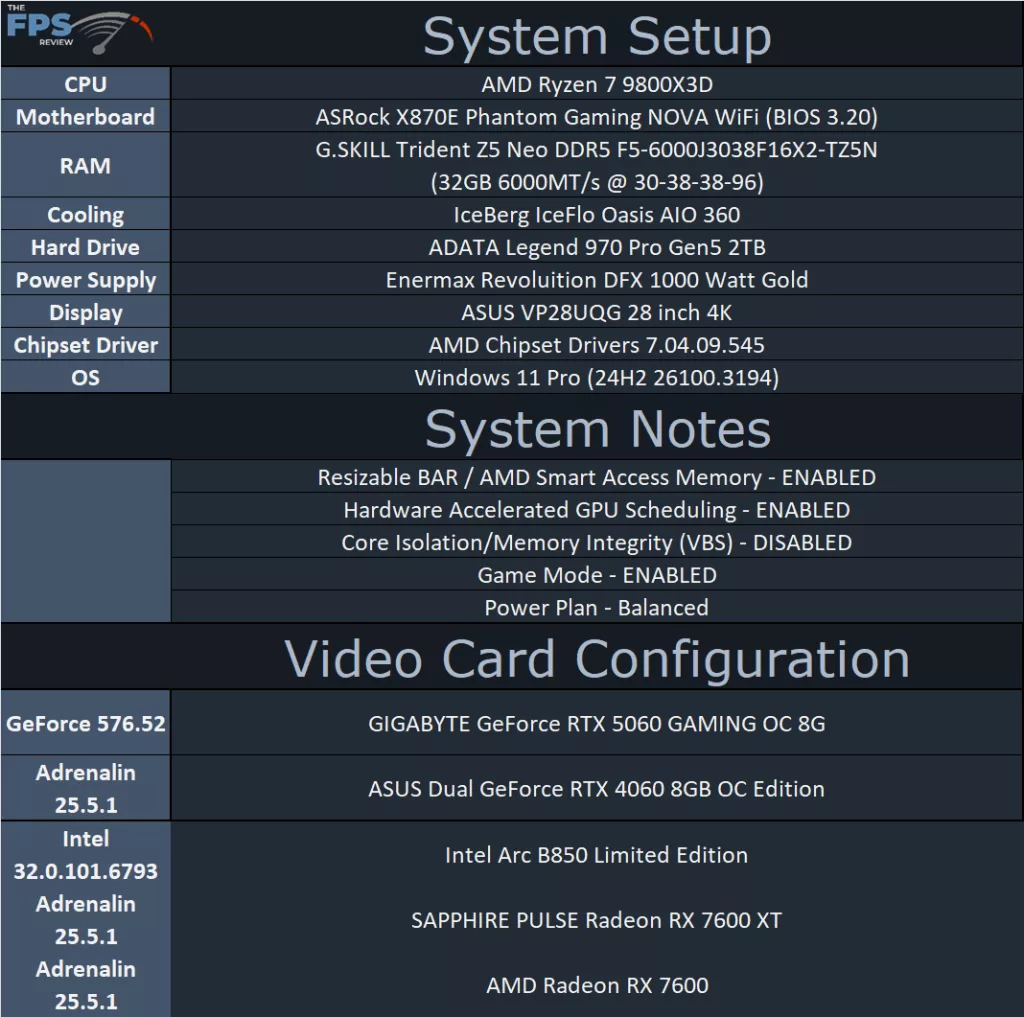Select the Game Mode - ENABLED line
Image resolution: width=1024 pixels, height=1017 pixels.
[597, 575]
